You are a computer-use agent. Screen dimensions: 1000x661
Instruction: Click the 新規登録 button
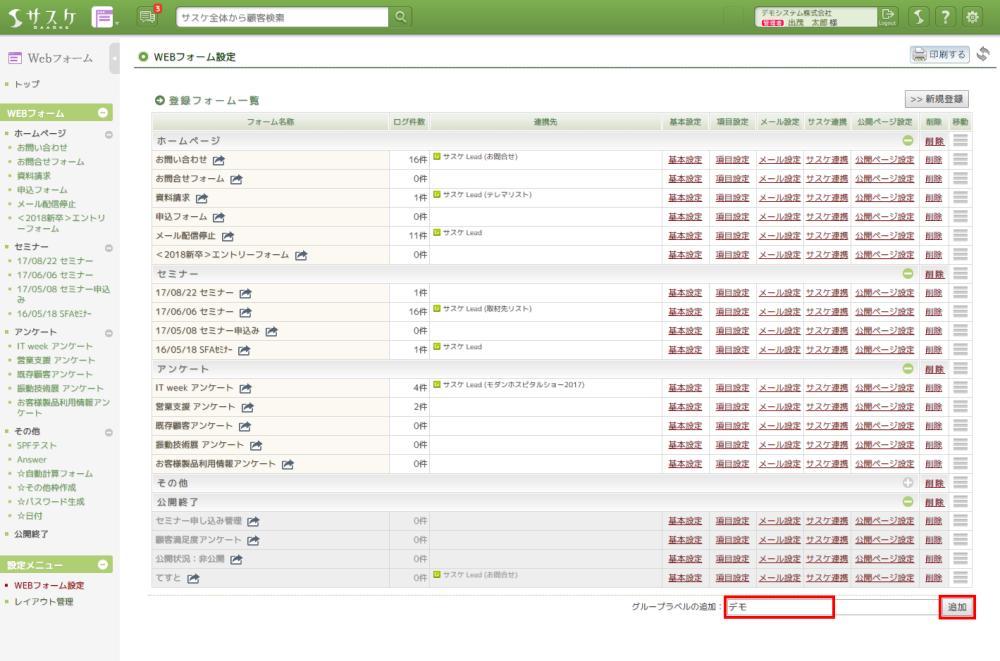pyautogui.click(x=936, y=99)
